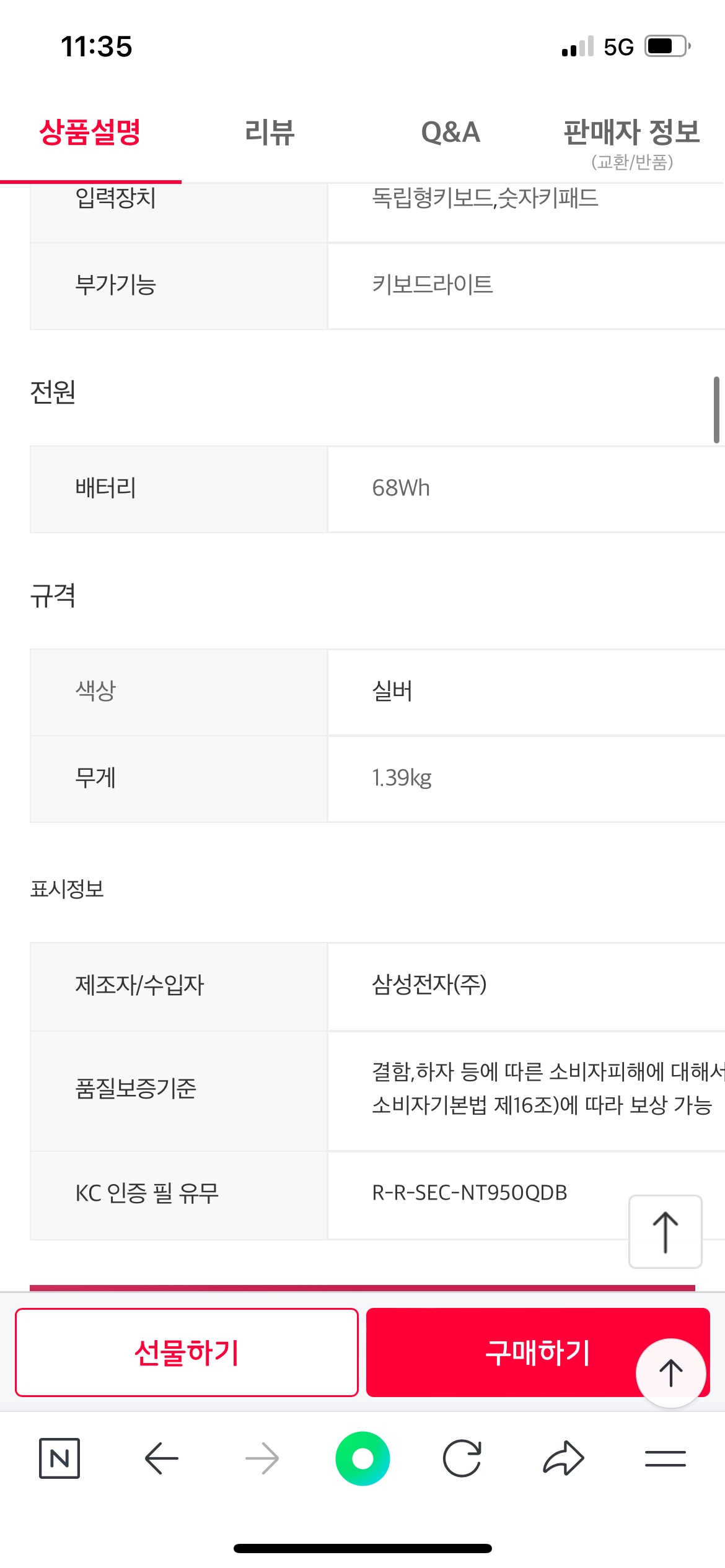Click the page scrollbar indicator
The width and height of the screenshot is (725, 1568).
(716, 411)
